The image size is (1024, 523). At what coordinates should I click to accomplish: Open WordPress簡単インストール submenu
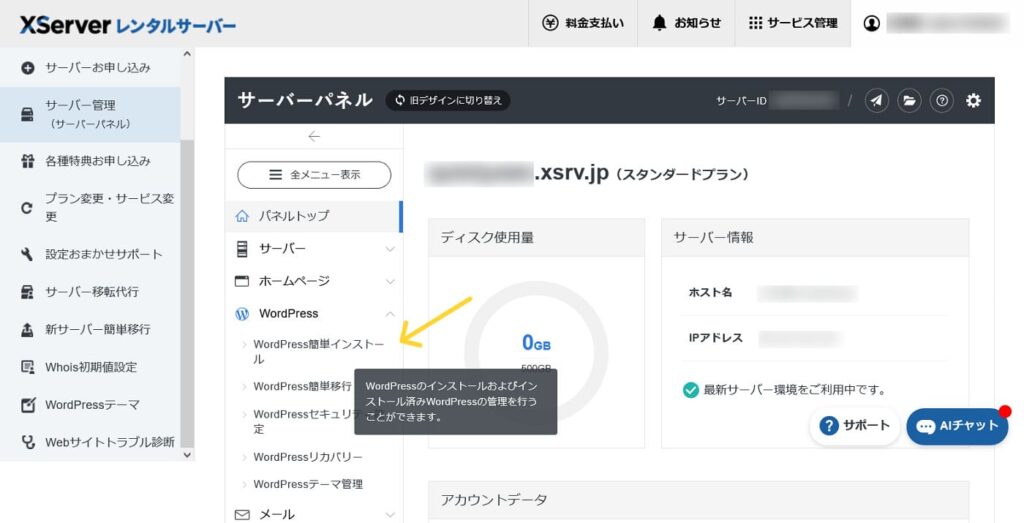click(x=317, y=351)
